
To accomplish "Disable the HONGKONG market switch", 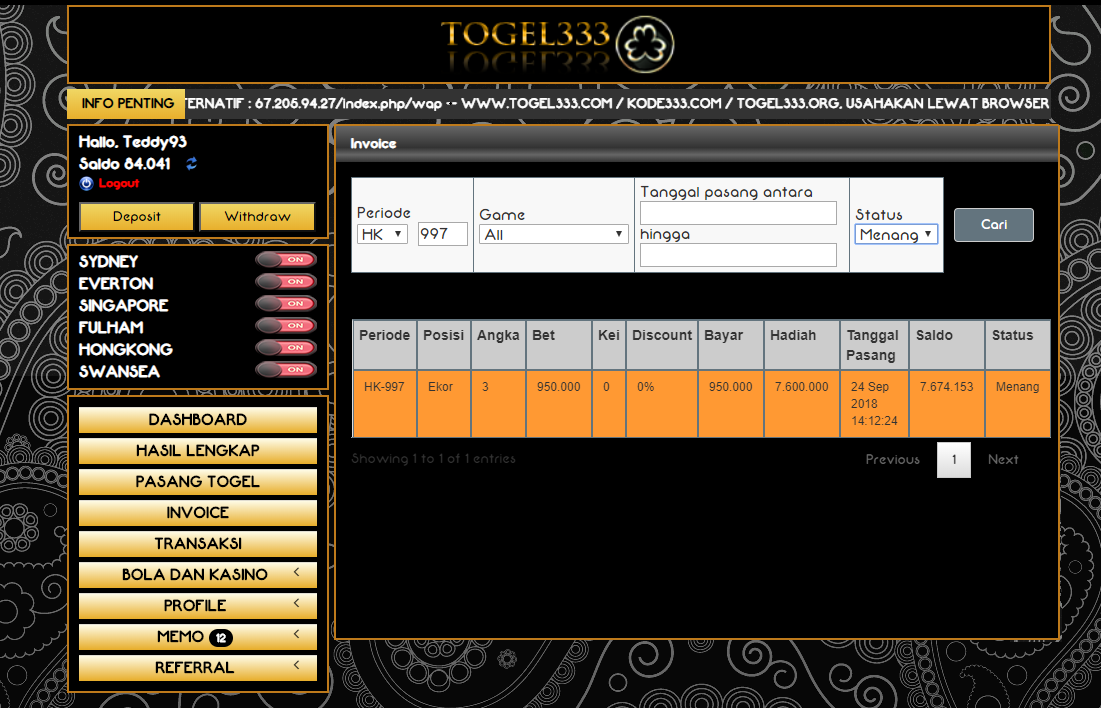I will [x=286, y=348].
